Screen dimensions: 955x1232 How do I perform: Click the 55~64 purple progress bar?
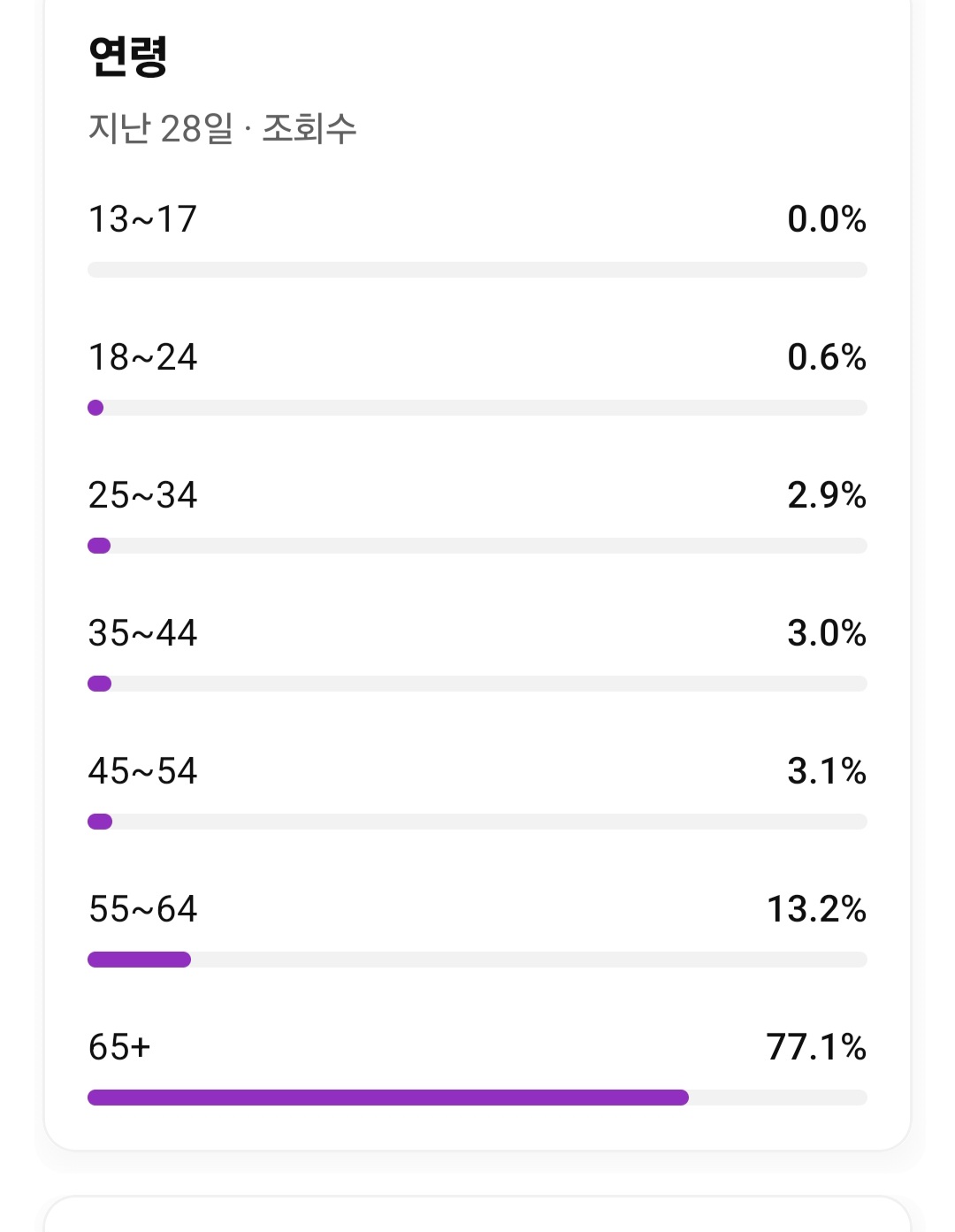tap(139, 960)
